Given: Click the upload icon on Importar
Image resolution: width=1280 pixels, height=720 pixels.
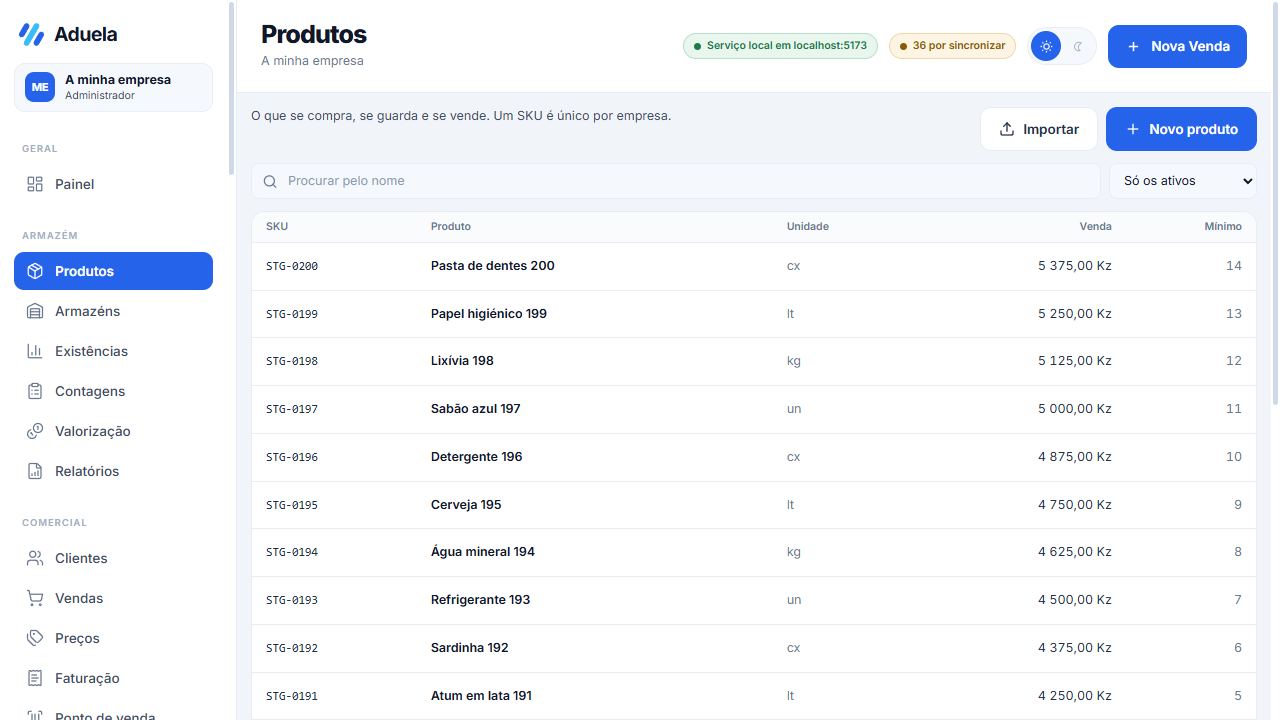Looking at the screenshot, I should pos(1007,129).
